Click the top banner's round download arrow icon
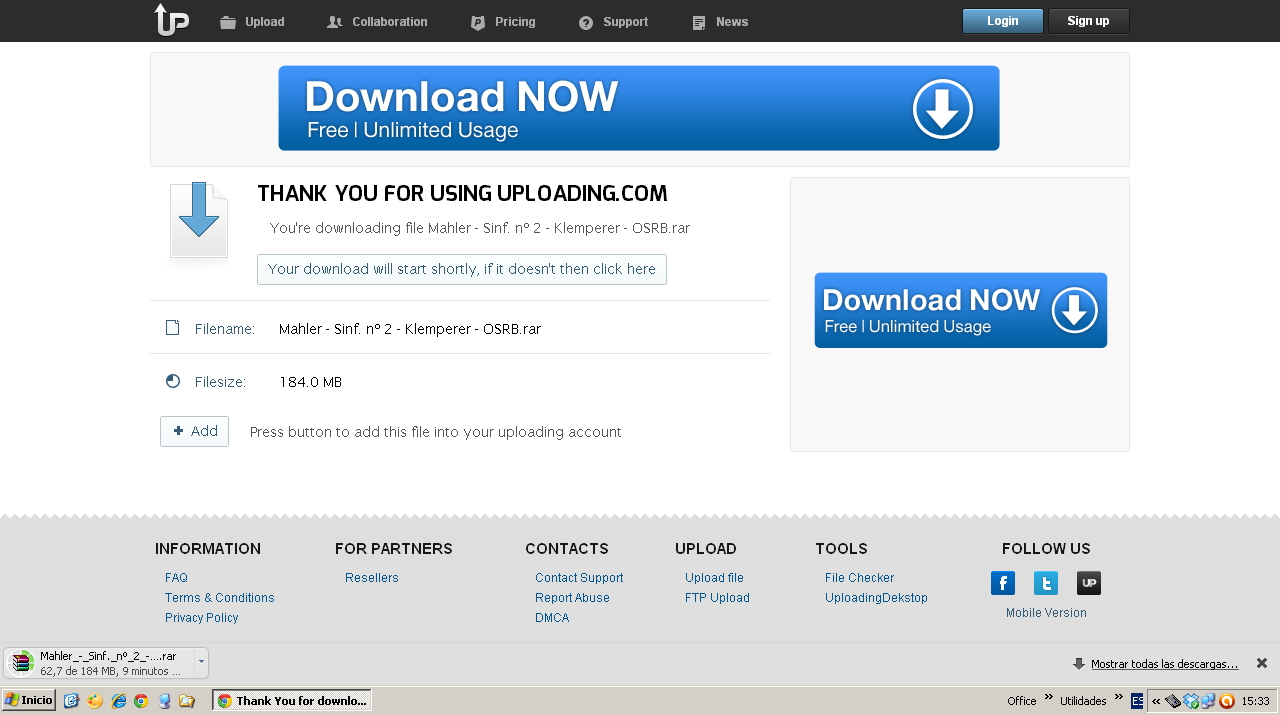The height and width of the screenshot is (715, 1280). pos(942,108)
